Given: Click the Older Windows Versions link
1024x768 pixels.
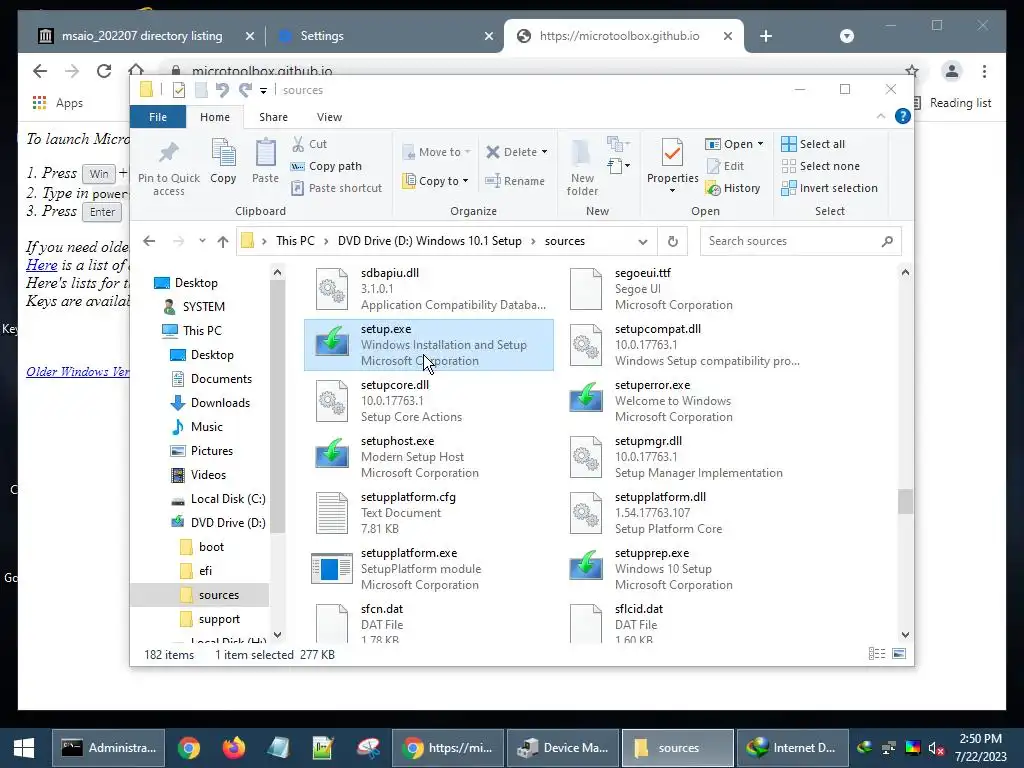Looking at the screenshot, I should coord(78,372).
